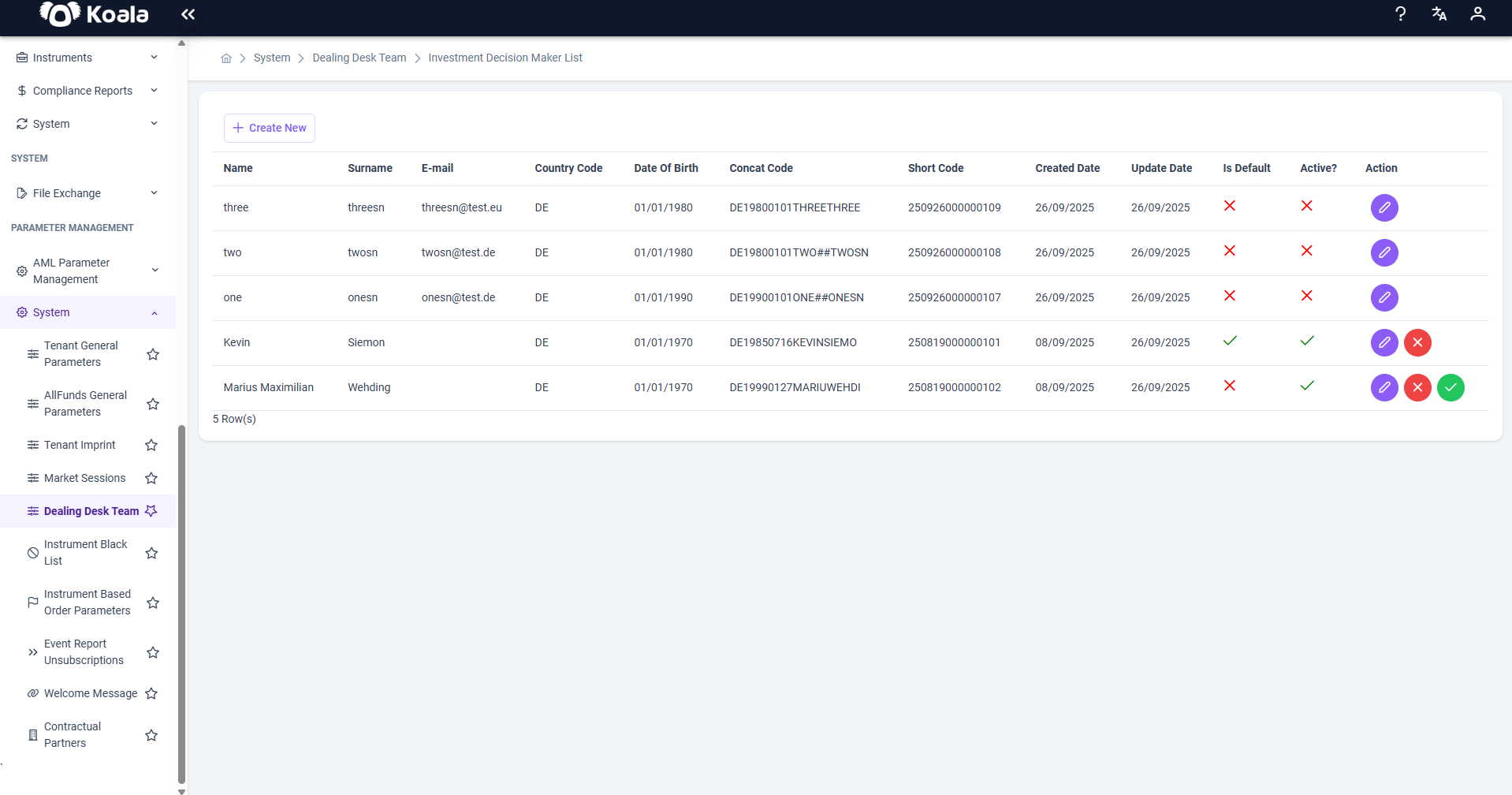Click the Name column header
Screen dimensions: 1512x795
click(238, 169)
